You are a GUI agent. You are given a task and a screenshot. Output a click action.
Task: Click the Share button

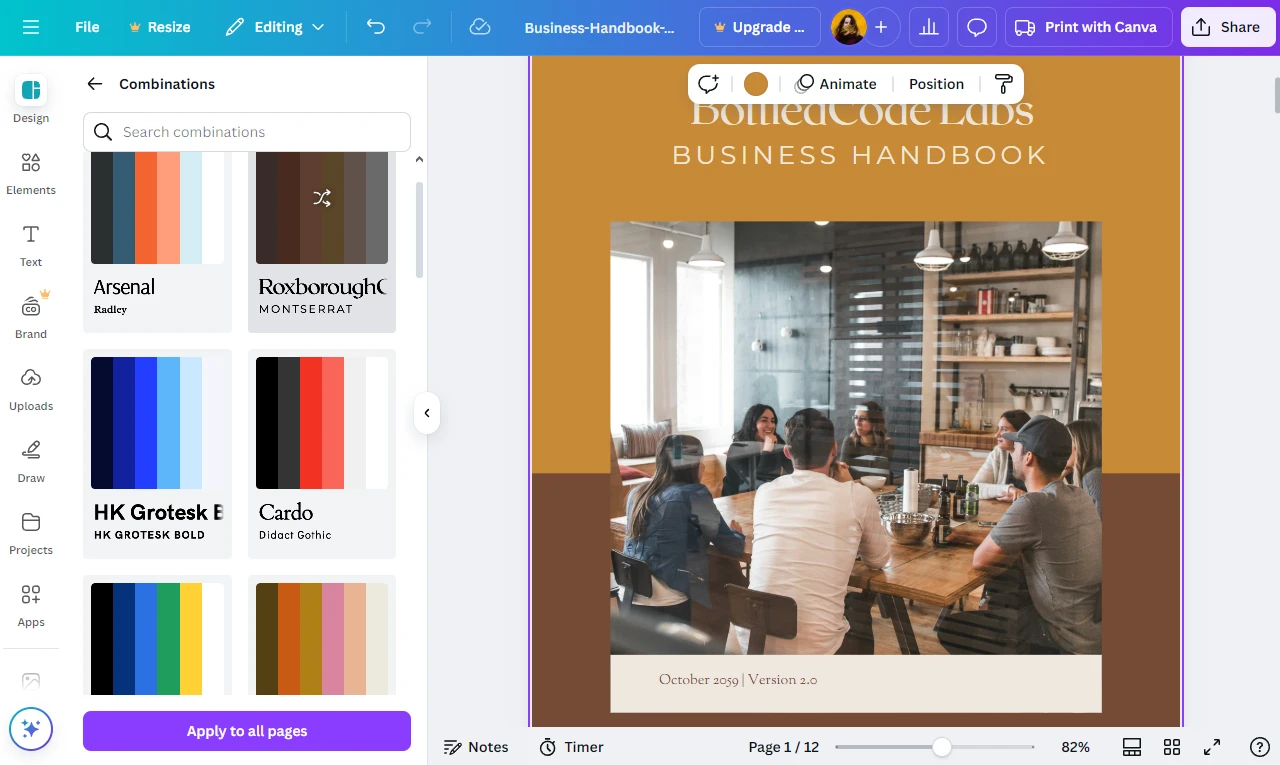[x=1226, y=27]
